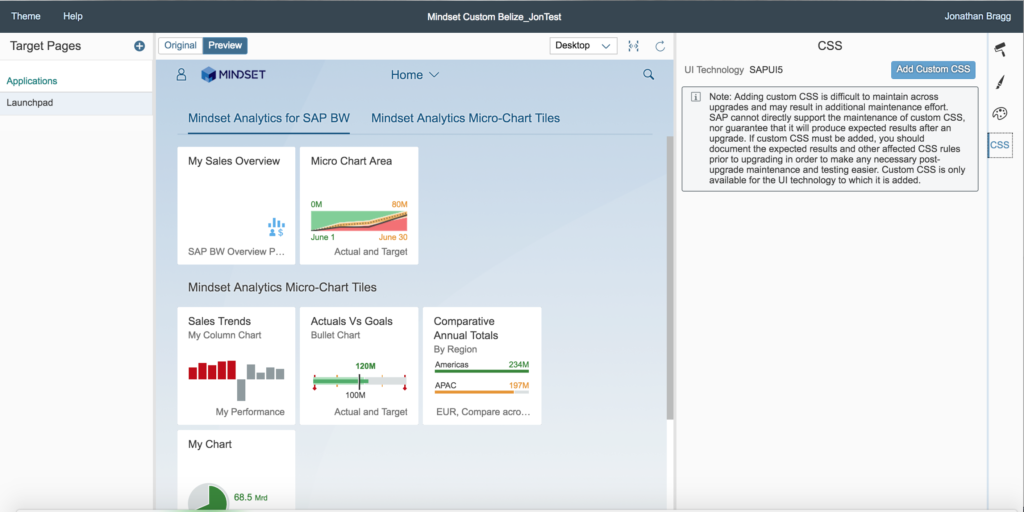
Task: Click Add Custom CSS button
Action: [933, 69]
